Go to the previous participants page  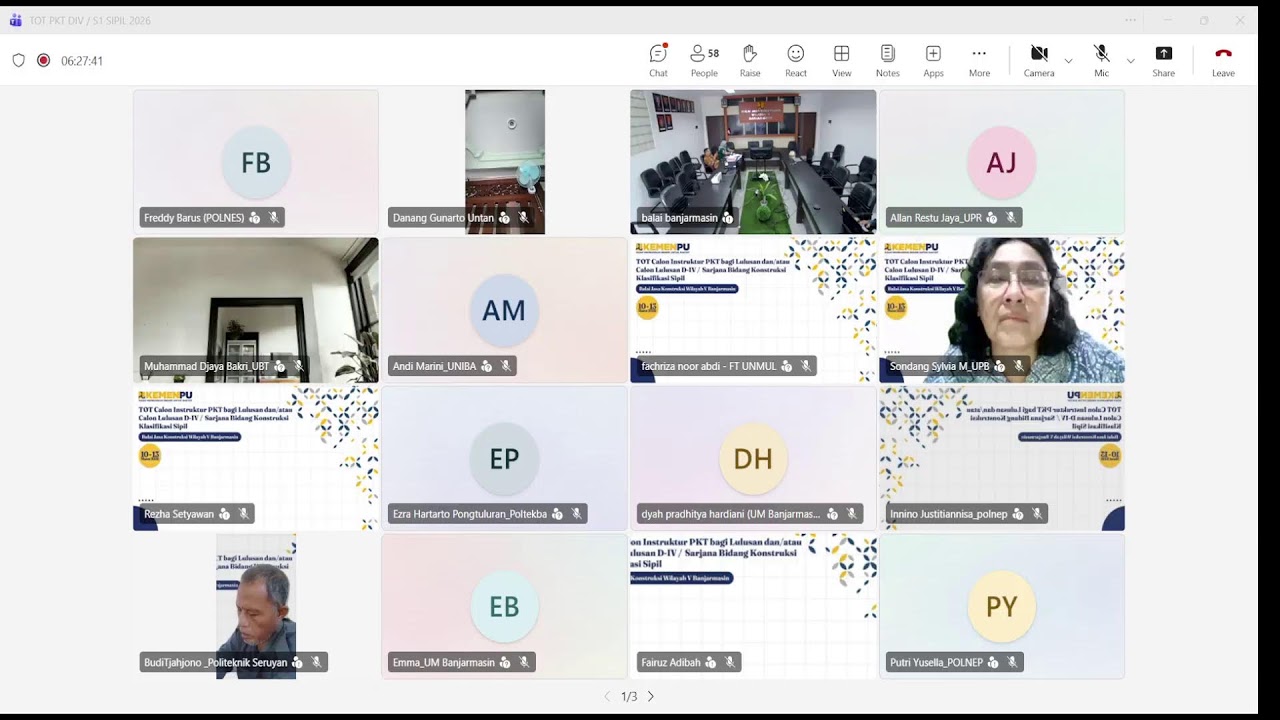point(607,696)
